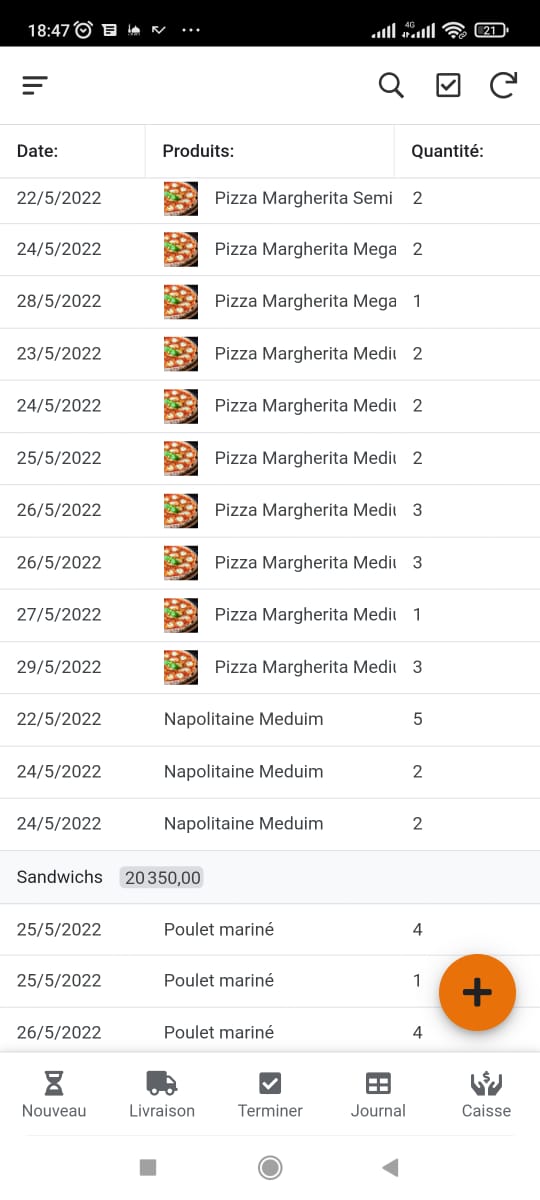Viewport: 540px width, 1200px height.
Task: Tap the 20 350,00 total badge
Action: pyautogui.click(x=162, y=877)
